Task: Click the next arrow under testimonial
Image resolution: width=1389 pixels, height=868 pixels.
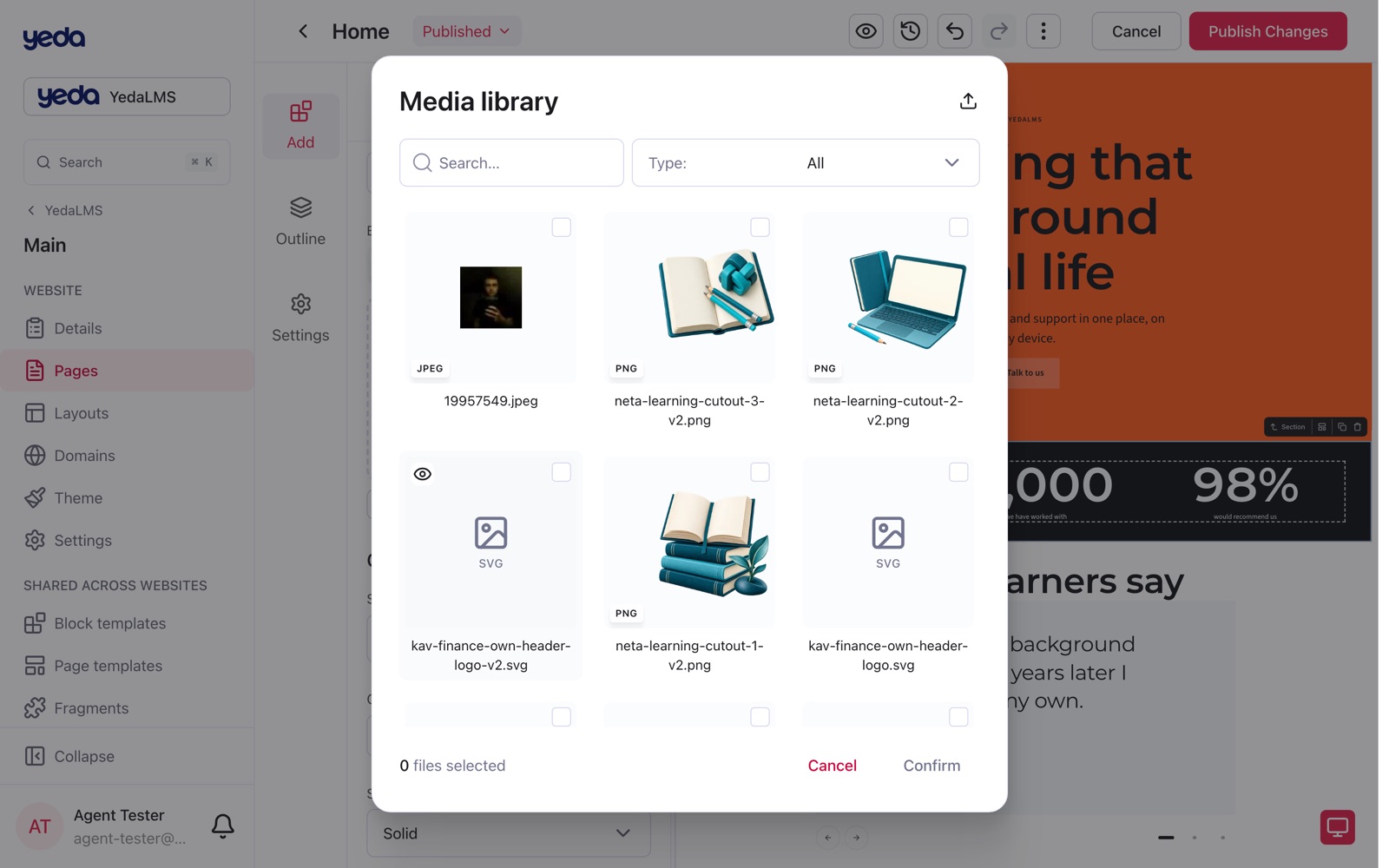Action: click(x=856, y=838)
